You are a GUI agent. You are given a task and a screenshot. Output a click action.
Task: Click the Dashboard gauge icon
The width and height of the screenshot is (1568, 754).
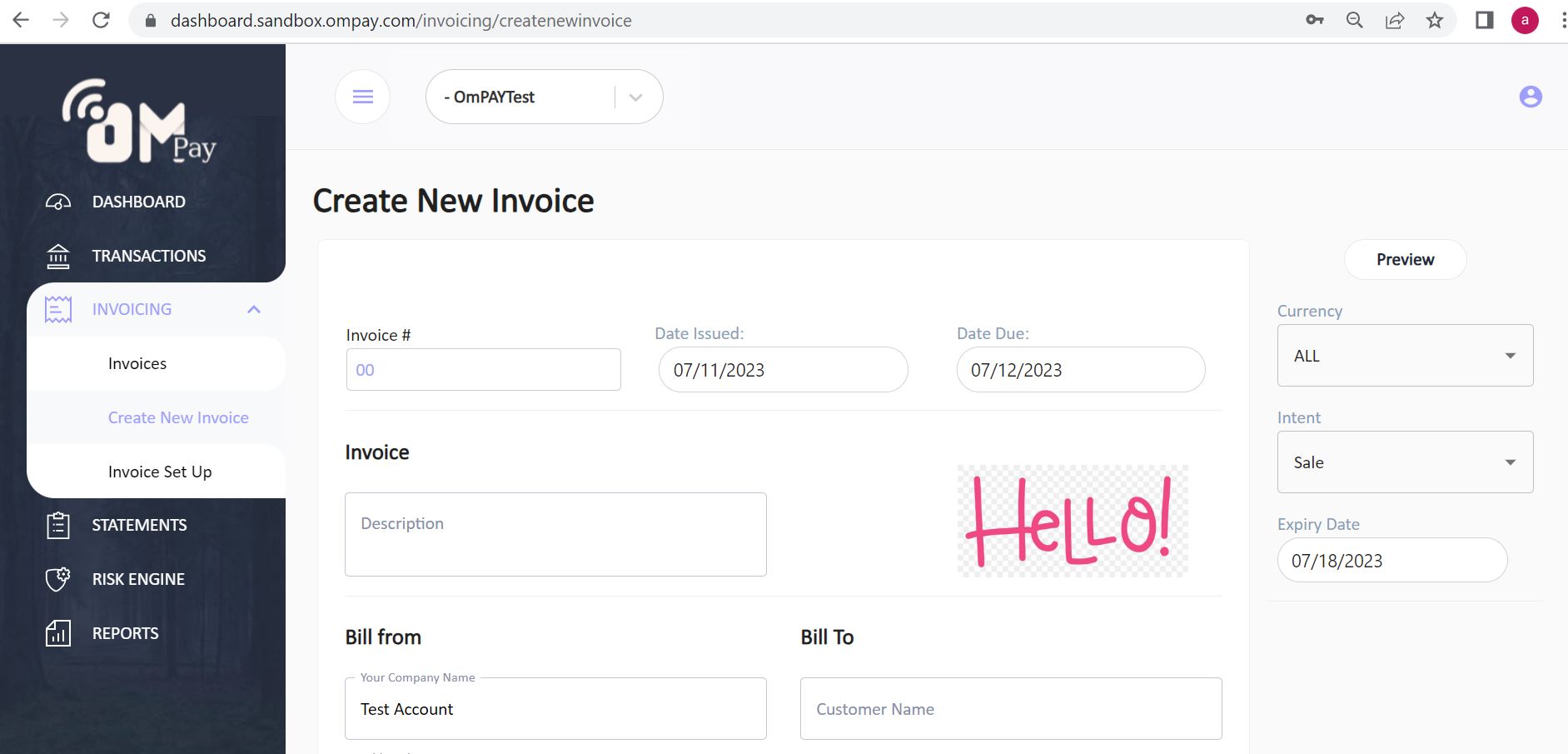coord(58,202)
